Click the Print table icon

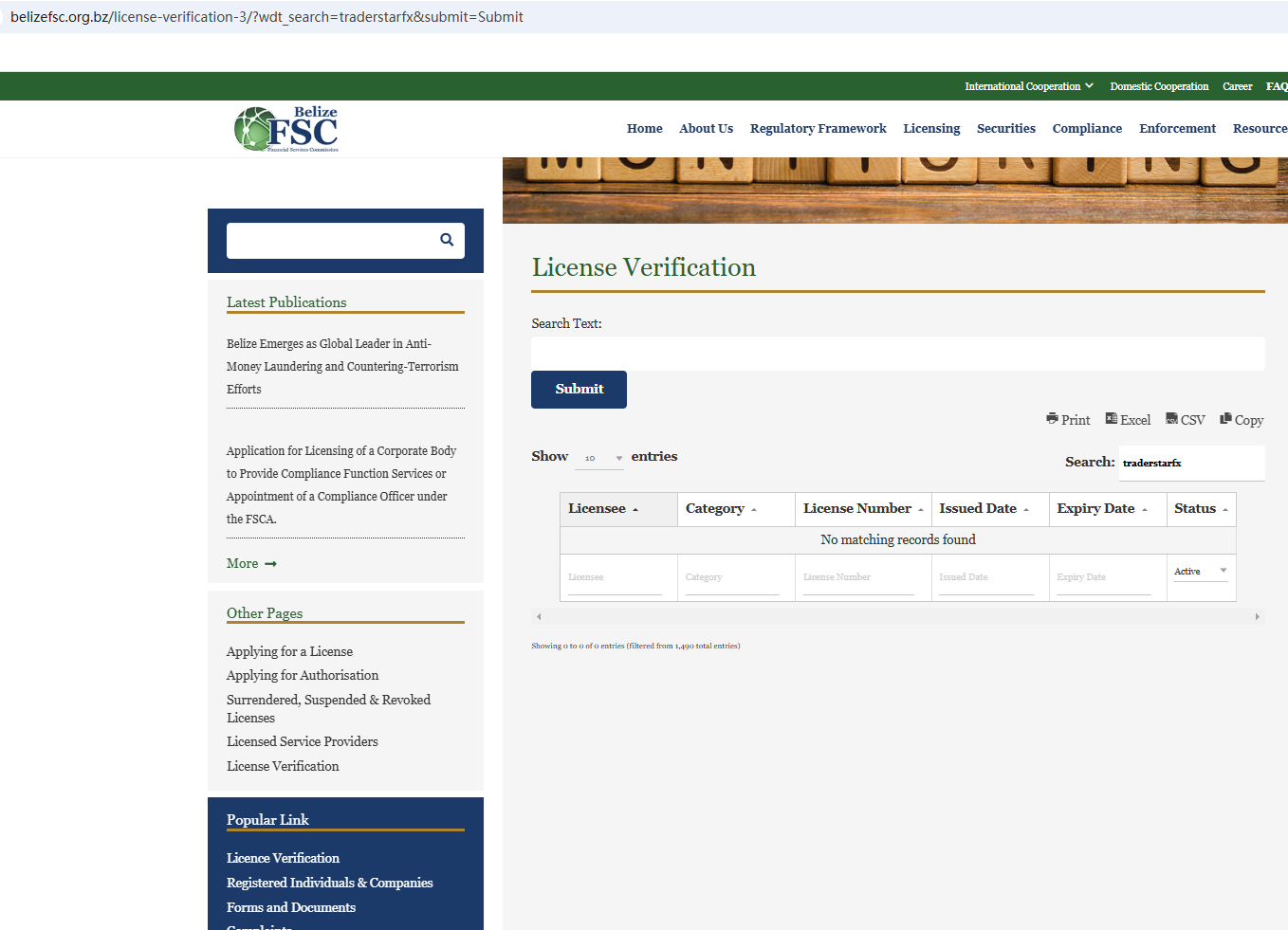[x=1068, y=419]
